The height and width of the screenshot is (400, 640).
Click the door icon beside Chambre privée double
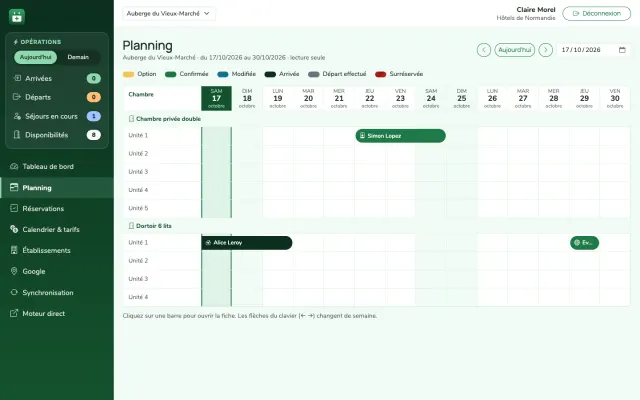point(131,119)
